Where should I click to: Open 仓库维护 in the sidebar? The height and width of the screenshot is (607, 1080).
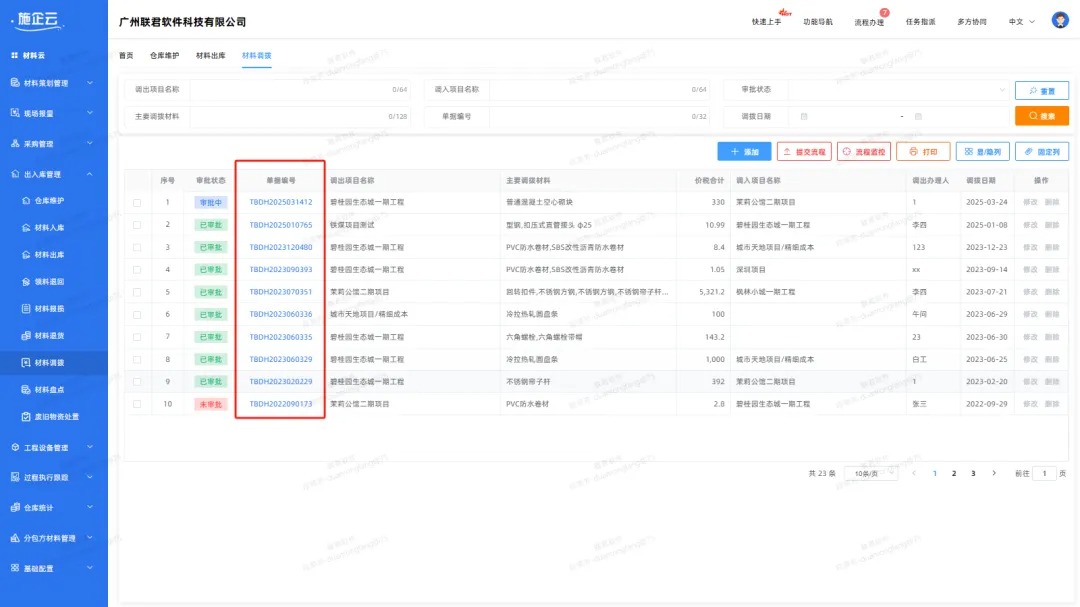point(49,201)
